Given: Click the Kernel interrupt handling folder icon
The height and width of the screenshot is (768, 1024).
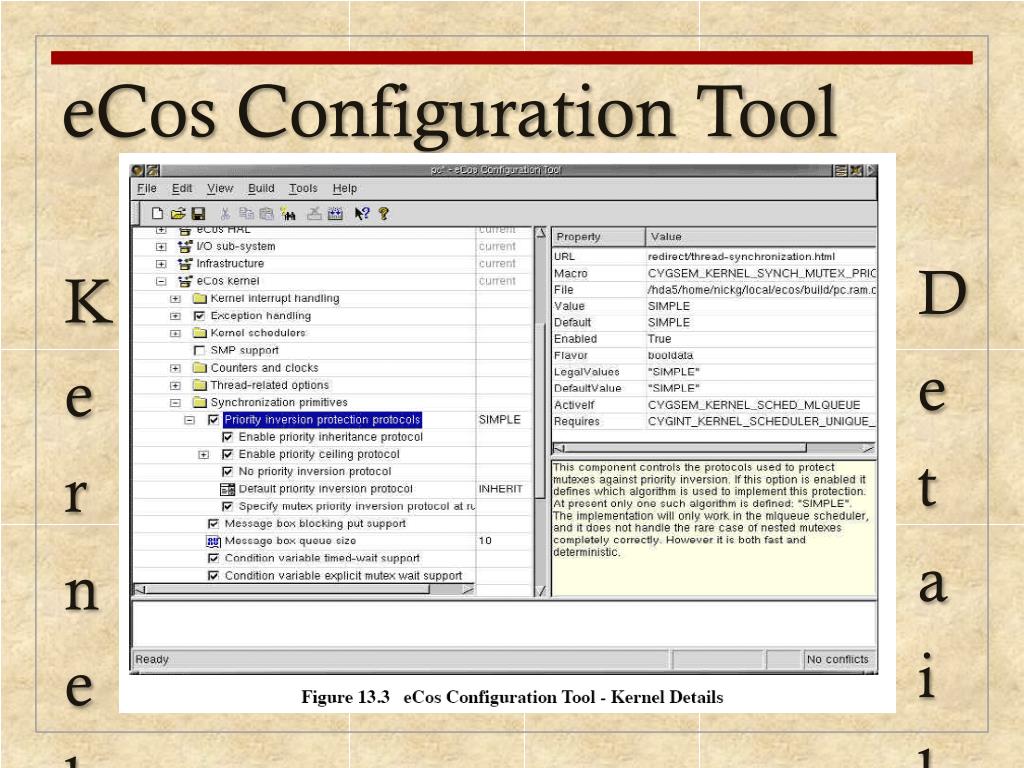Looking at the screenshot, I should pos(200,298).
